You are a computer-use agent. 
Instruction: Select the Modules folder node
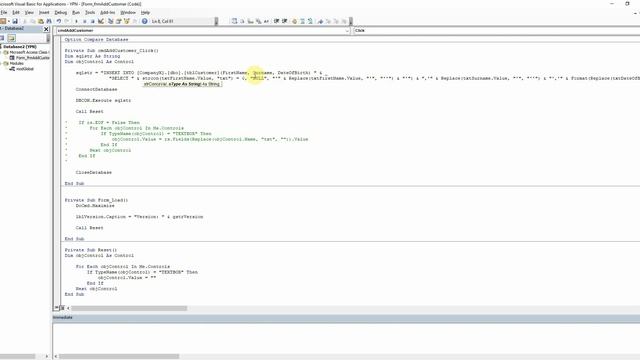point(16,63)
